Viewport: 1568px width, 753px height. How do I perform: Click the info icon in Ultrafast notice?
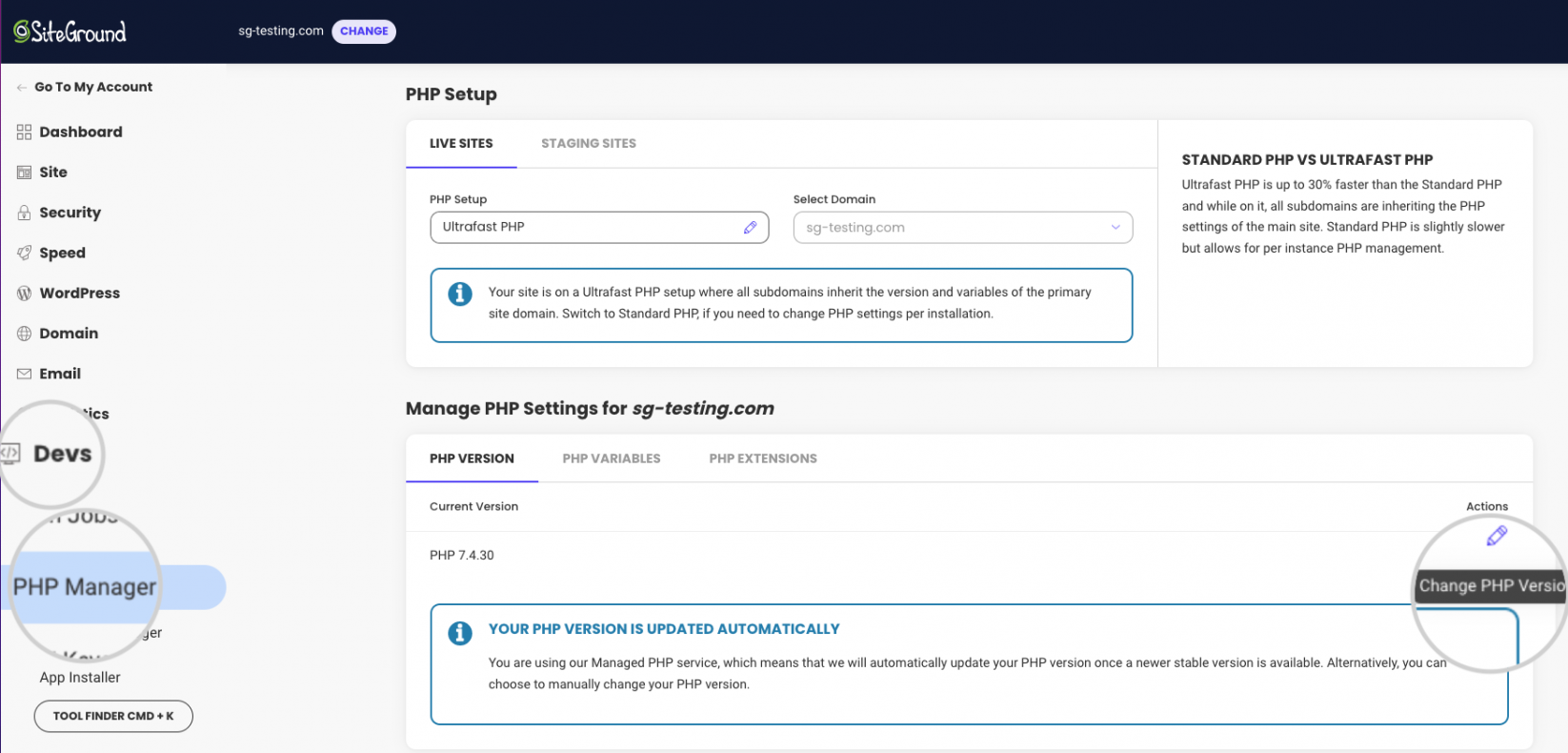tap(460, 294)
